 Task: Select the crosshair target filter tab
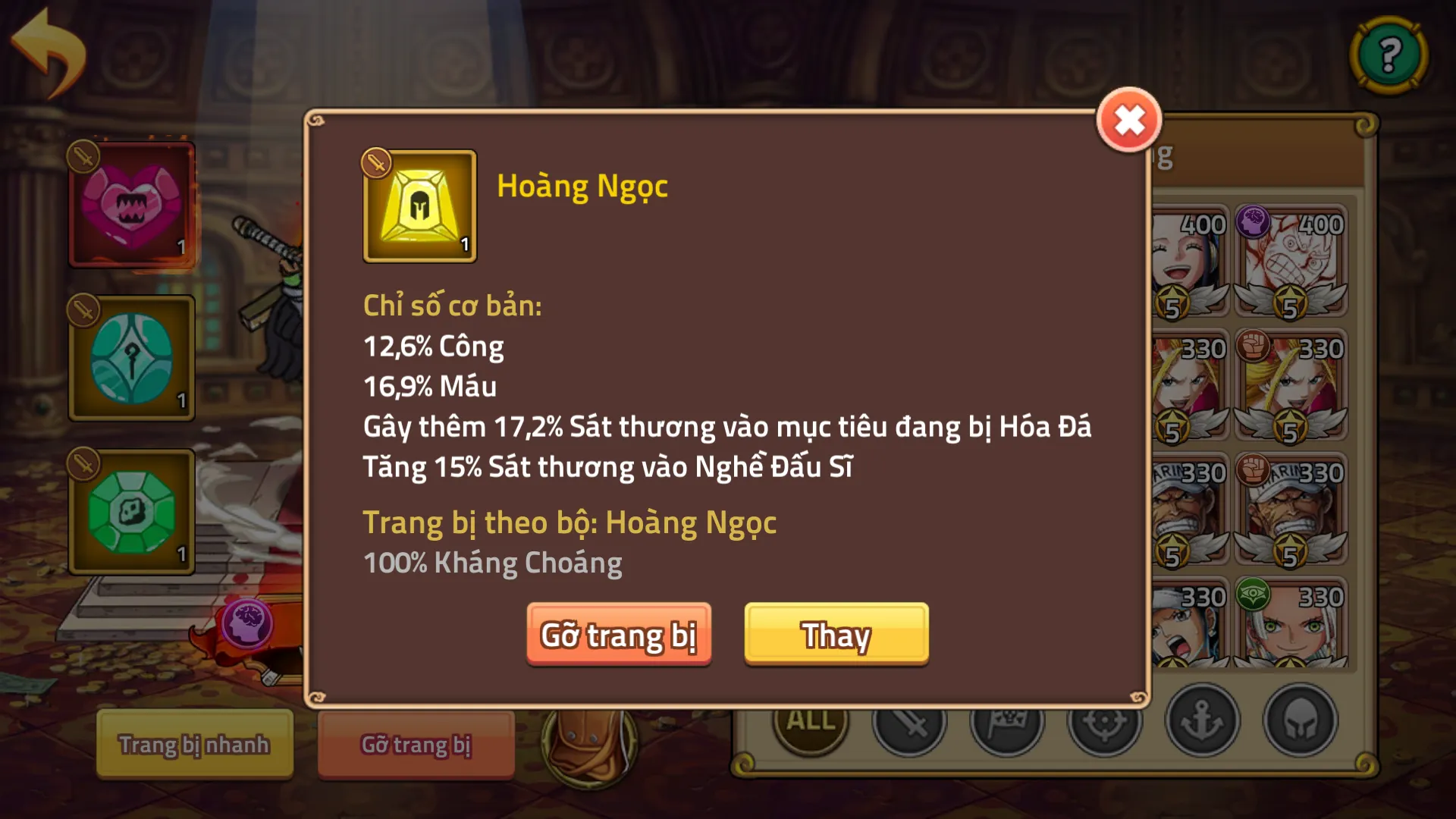pyautogui.click(x=1105, y=722)
